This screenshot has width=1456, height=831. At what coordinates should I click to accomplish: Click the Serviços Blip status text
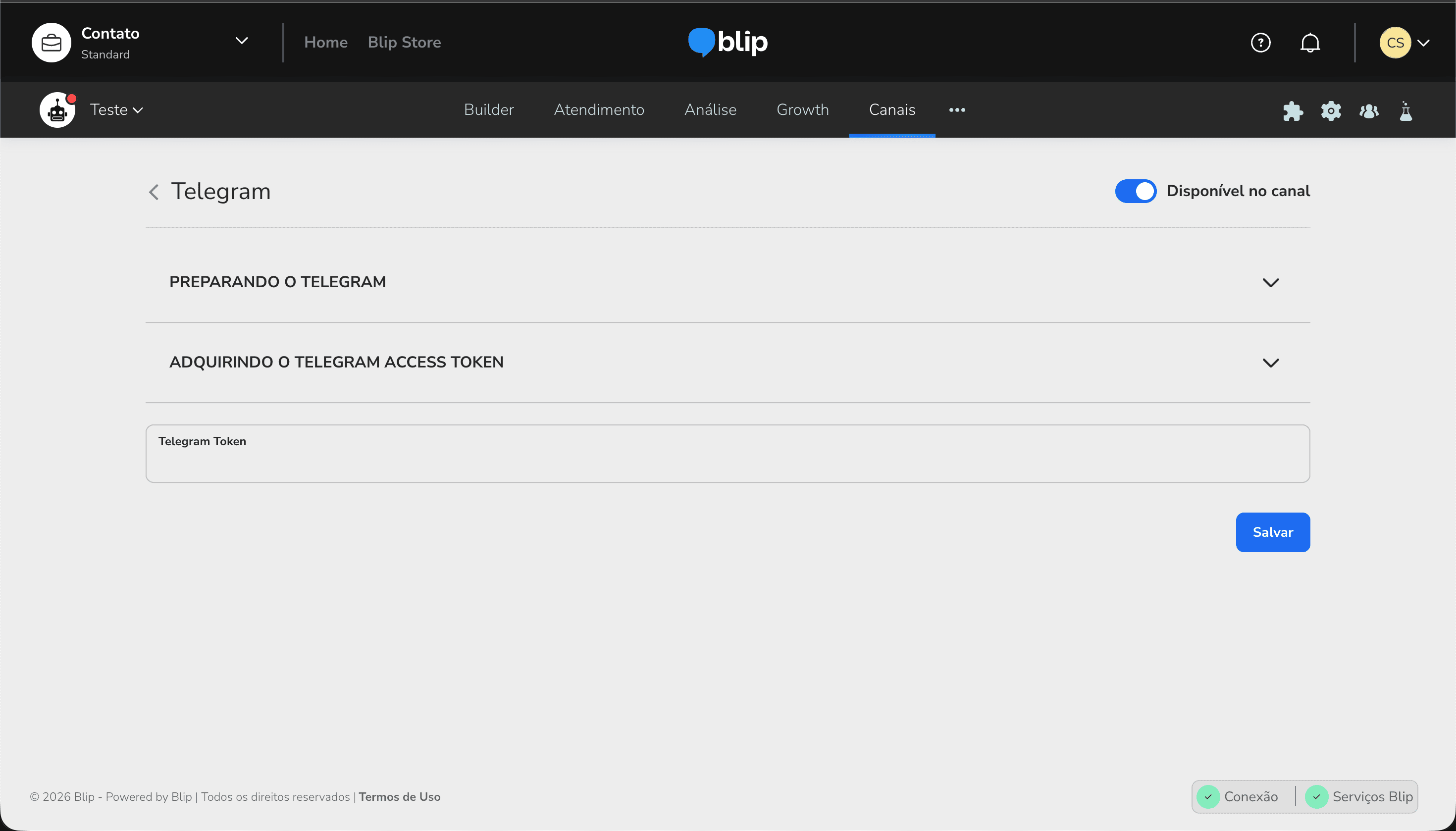[x=1373, y=797]
